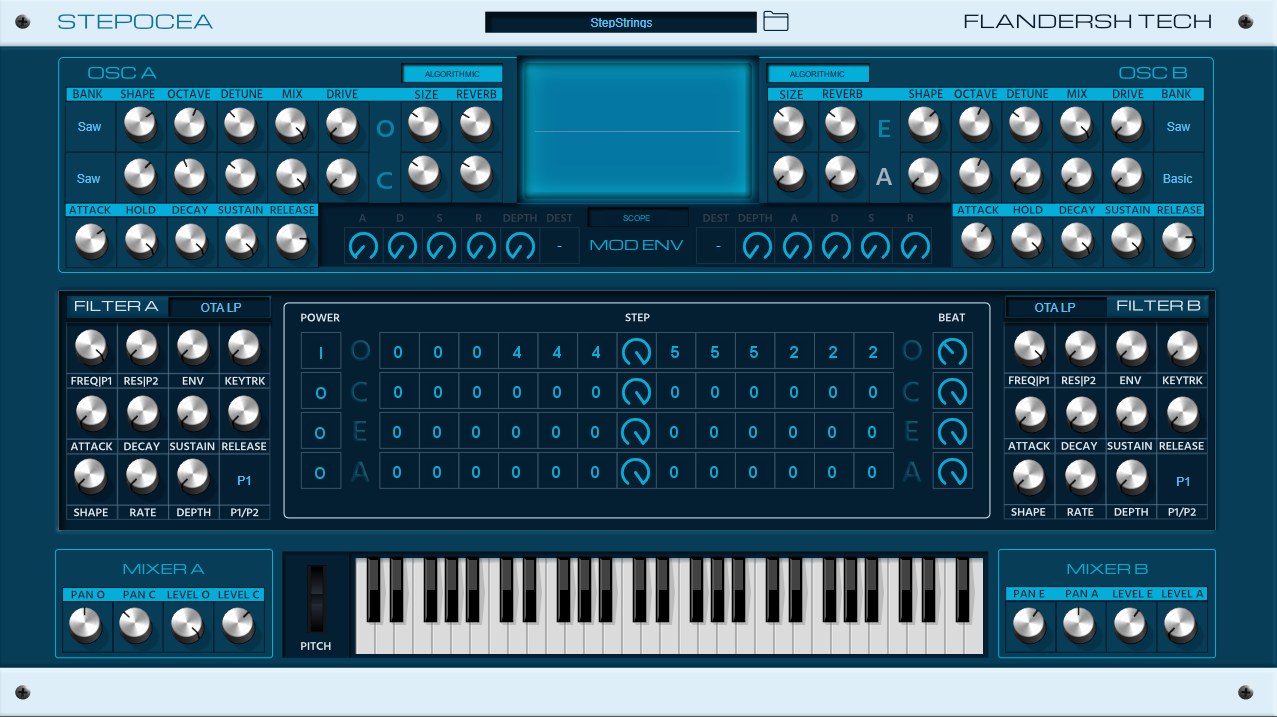Toggle the OSC A ALGORITHMIC reverb button
The height and width of the screenshot is (717, 1277).
(x=452, y=74)
